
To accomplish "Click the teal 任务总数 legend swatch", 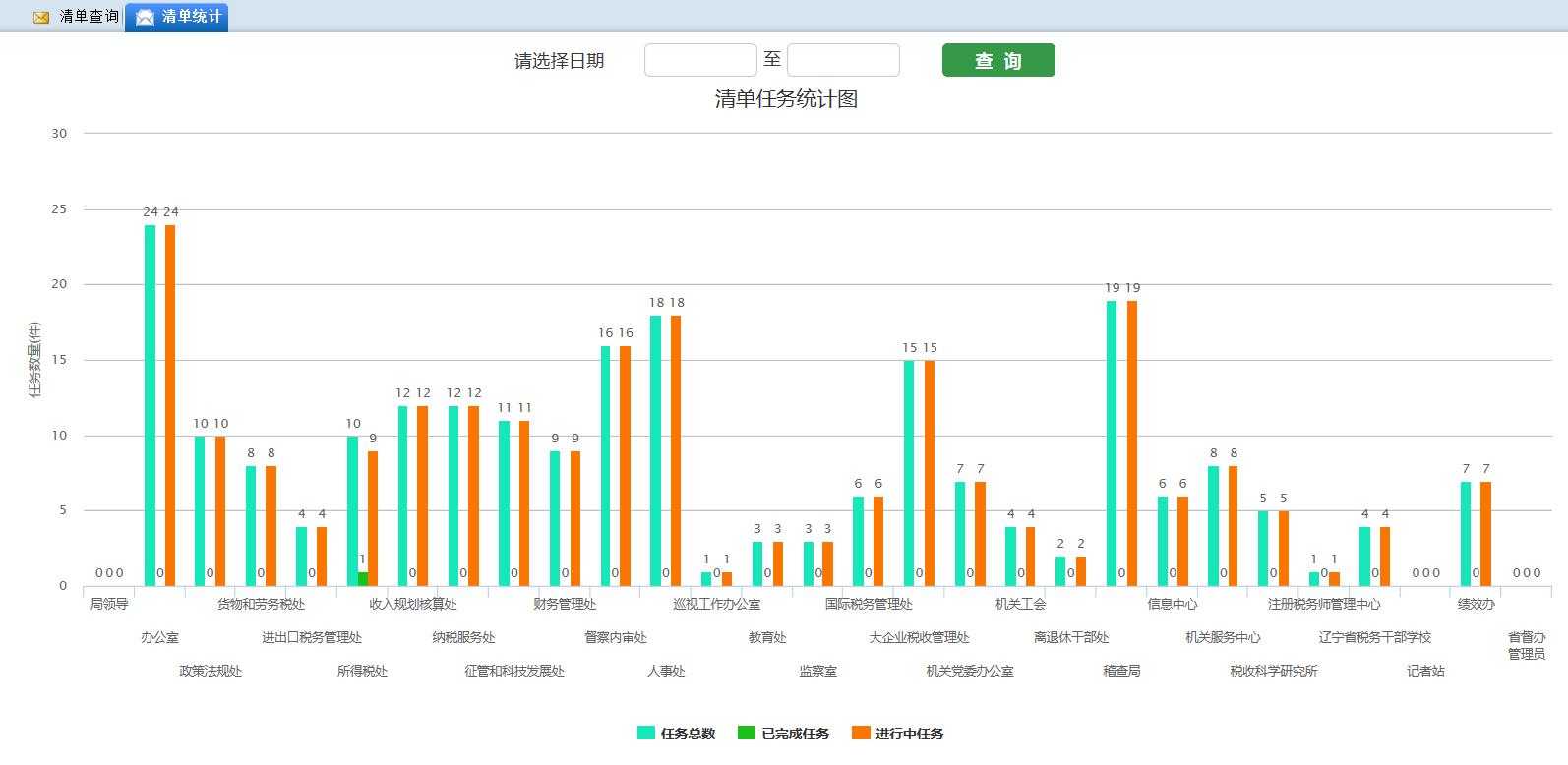I will (x=646, y=733).
